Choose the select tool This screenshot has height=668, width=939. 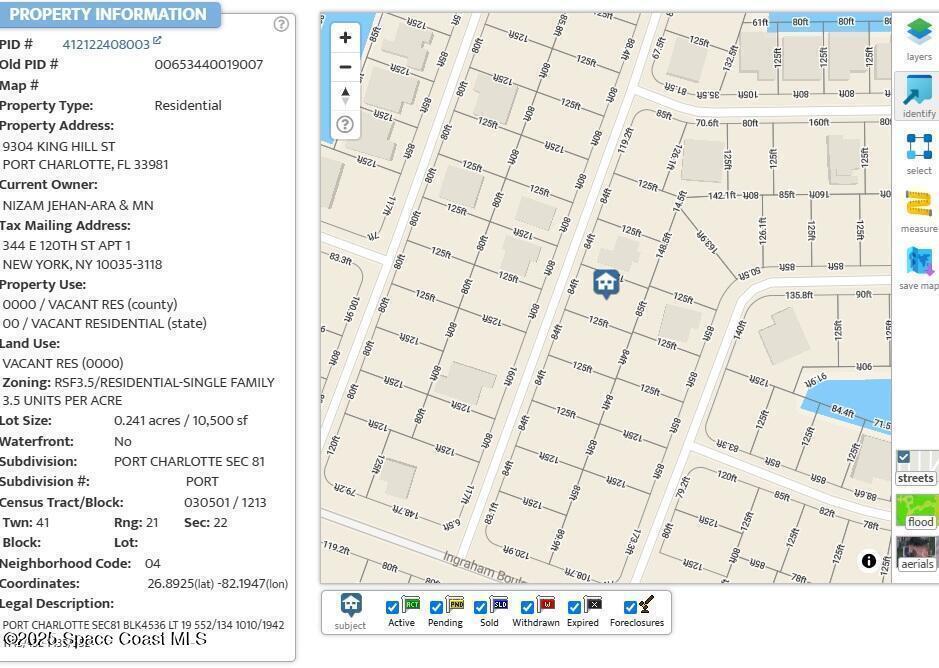pyautogui.click(x=918, y=153)
